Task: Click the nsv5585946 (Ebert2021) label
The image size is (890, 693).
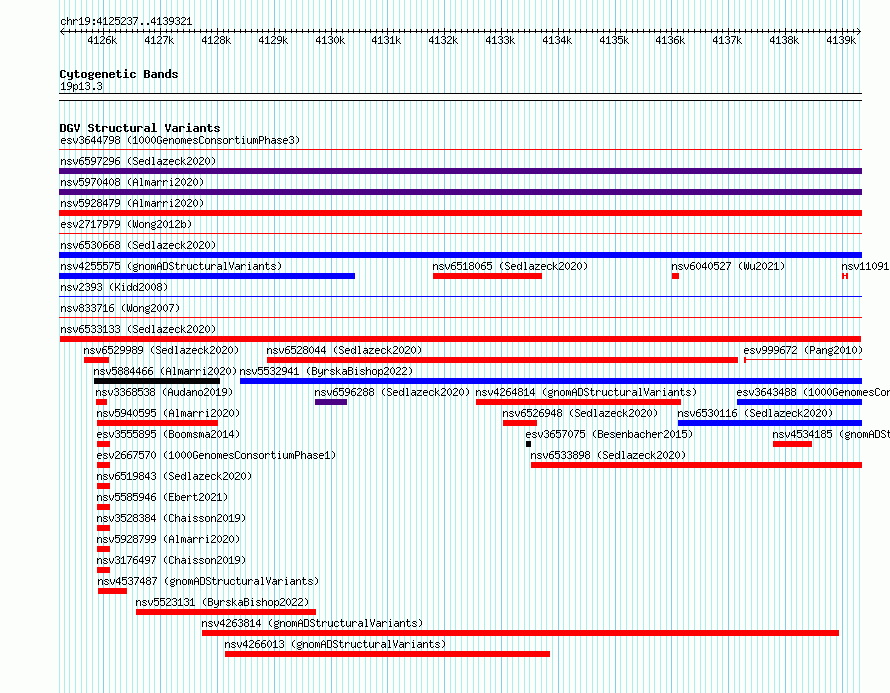Action: pos(162,497)
